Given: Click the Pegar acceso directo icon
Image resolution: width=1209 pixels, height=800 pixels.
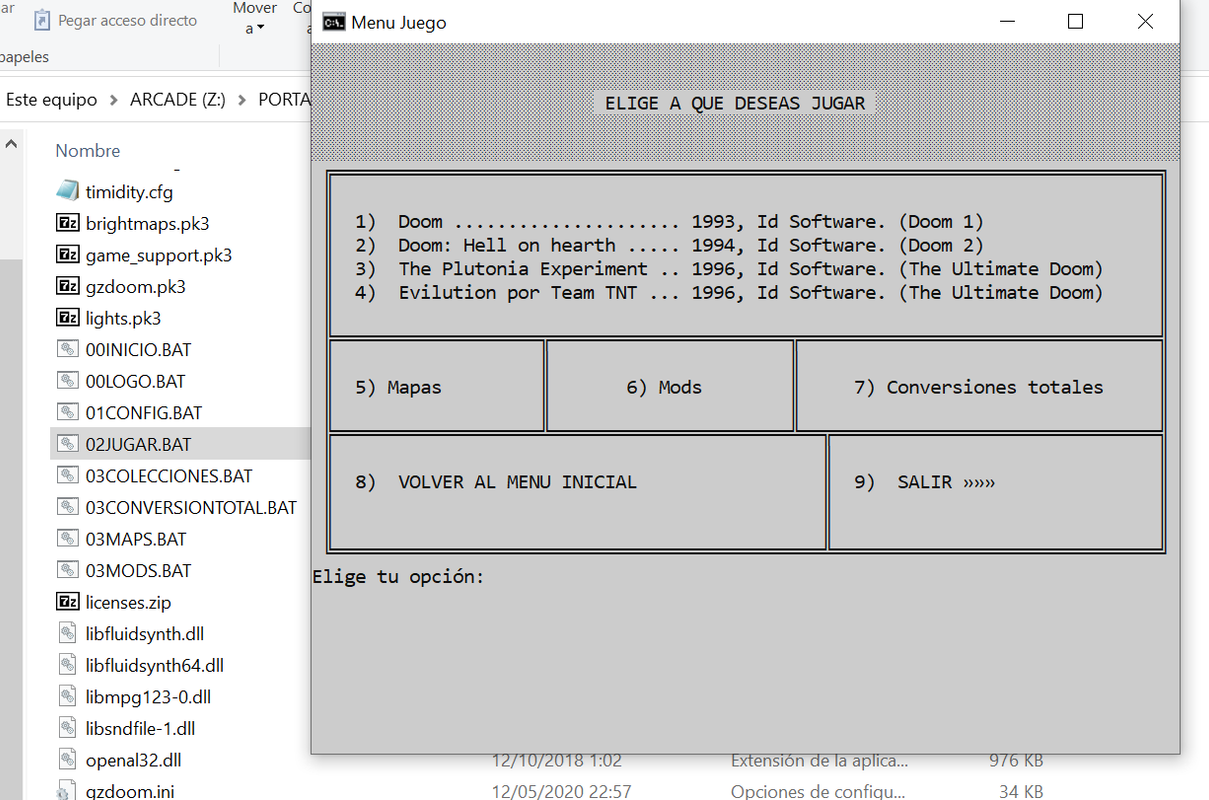Looking at the screenshot, I should (42, 20).
